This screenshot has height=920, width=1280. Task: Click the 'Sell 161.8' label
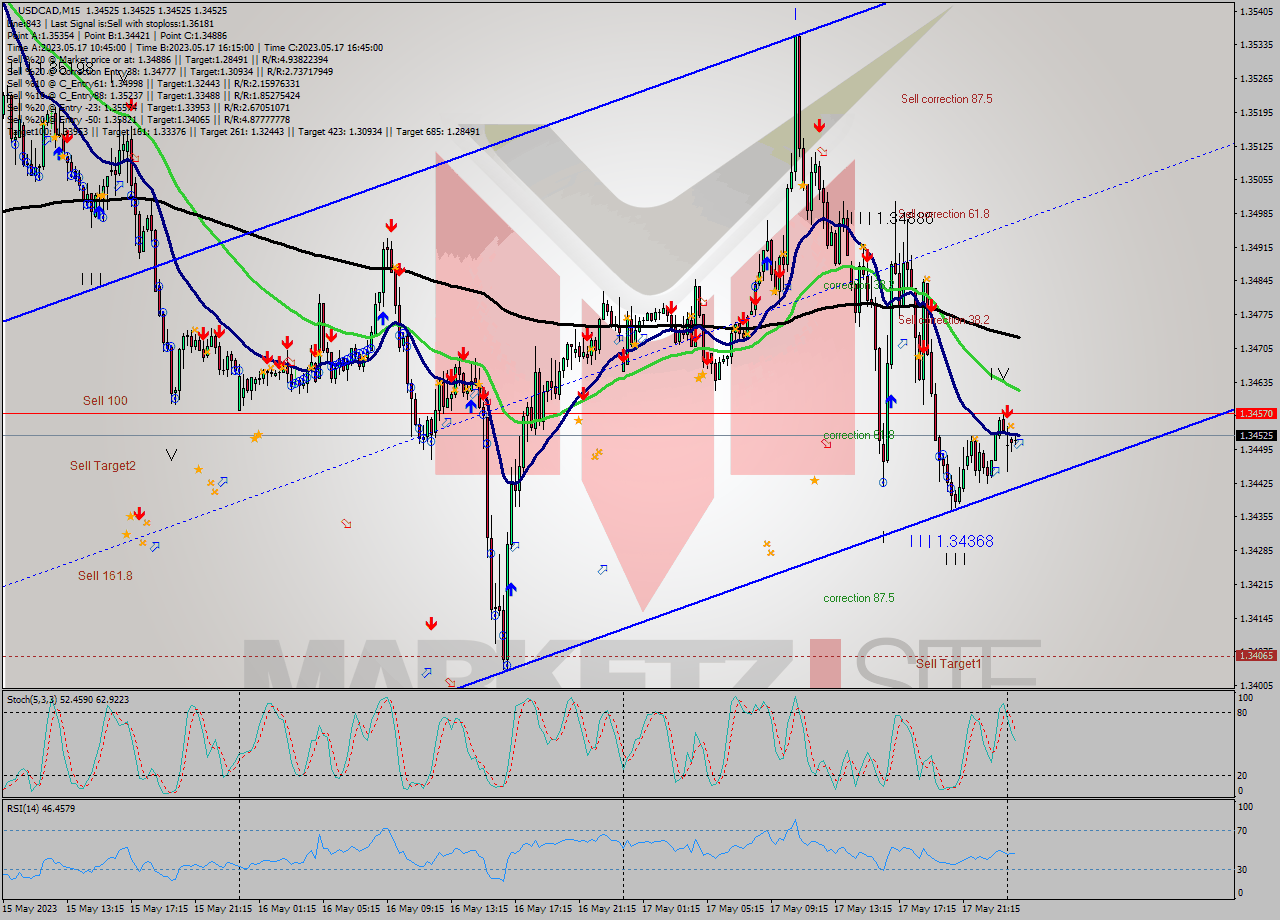coord(105,576)
